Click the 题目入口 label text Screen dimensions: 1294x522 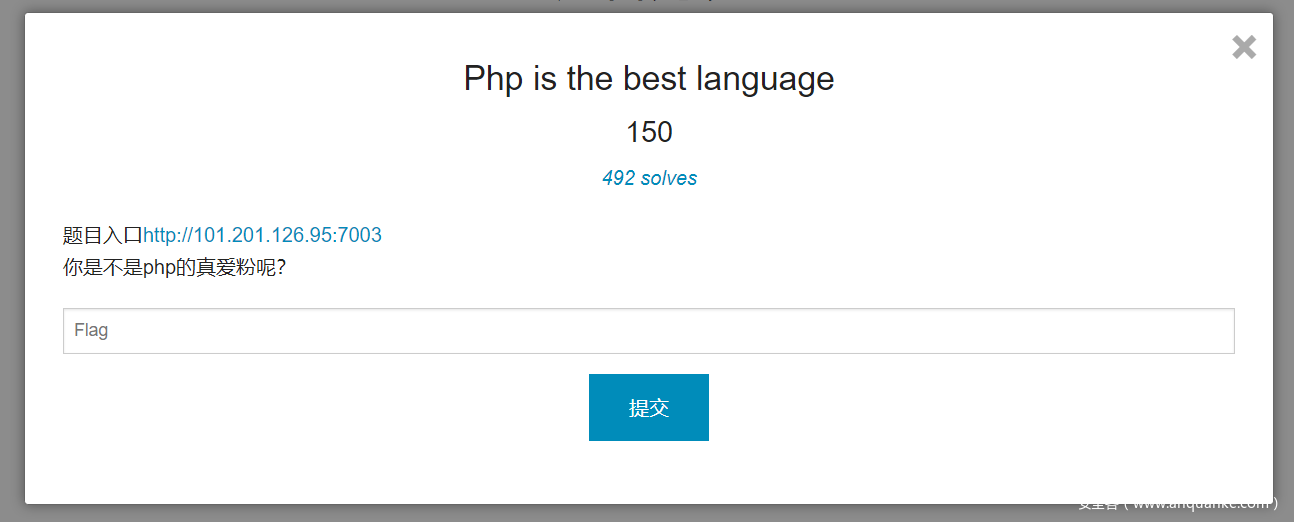point(102,236)
